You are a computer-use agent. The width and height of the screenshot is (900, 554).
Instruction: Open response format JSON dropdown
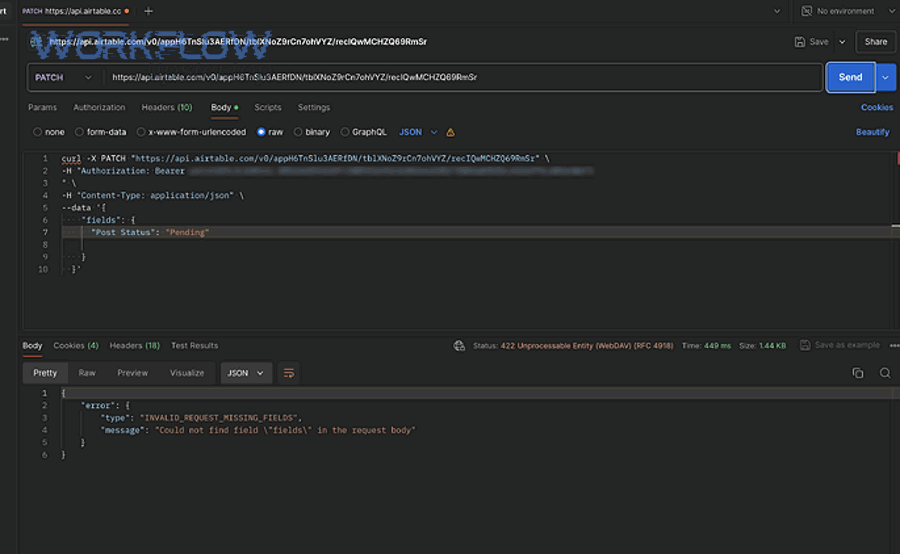click(x=245, y=373)
